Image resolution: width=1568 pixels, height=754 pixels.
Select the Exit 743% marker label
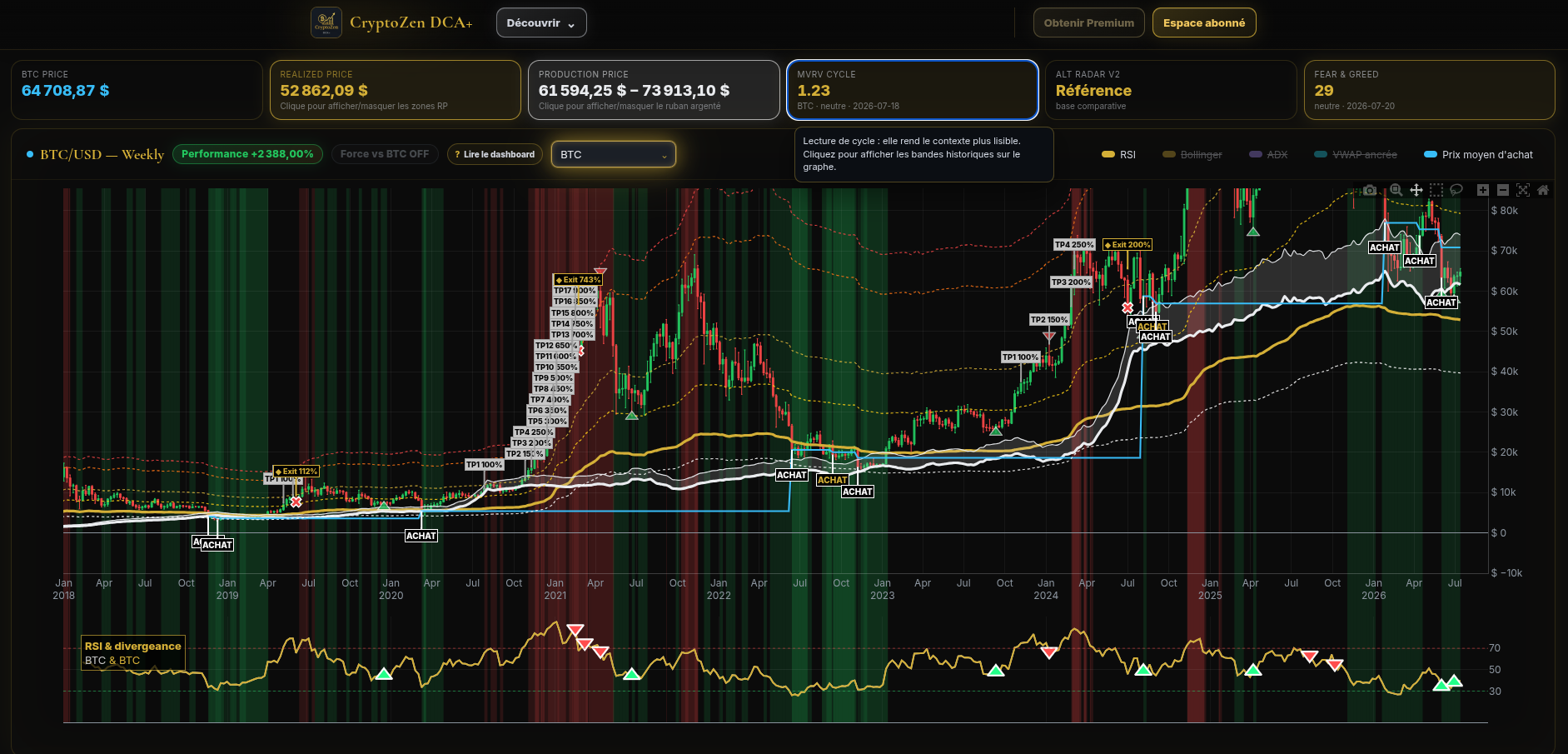(x=578, y=280)
